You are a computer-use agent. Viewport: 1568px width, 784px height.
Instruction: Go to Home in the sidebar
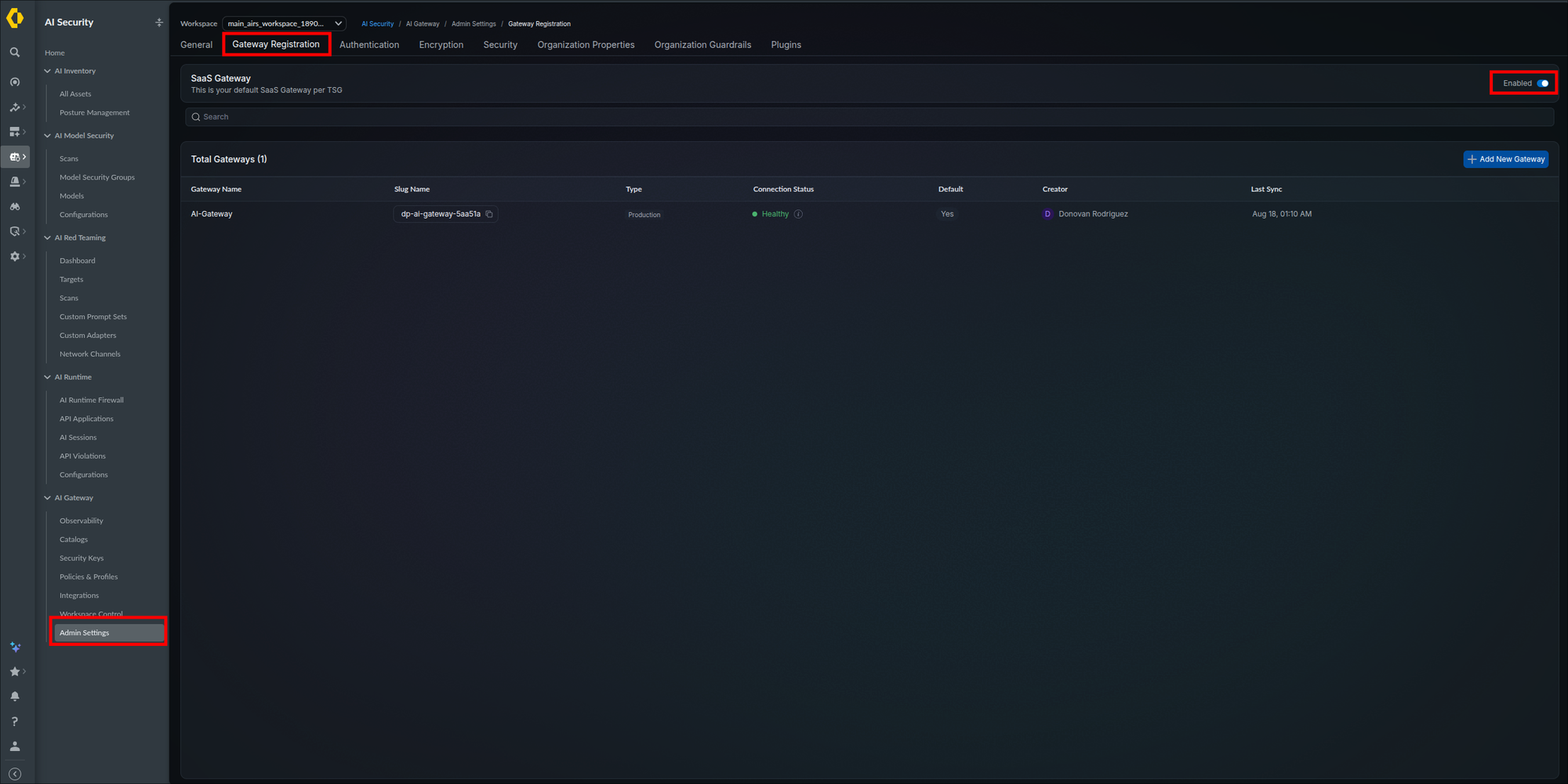pyautogui.click(x=55, y=53)
